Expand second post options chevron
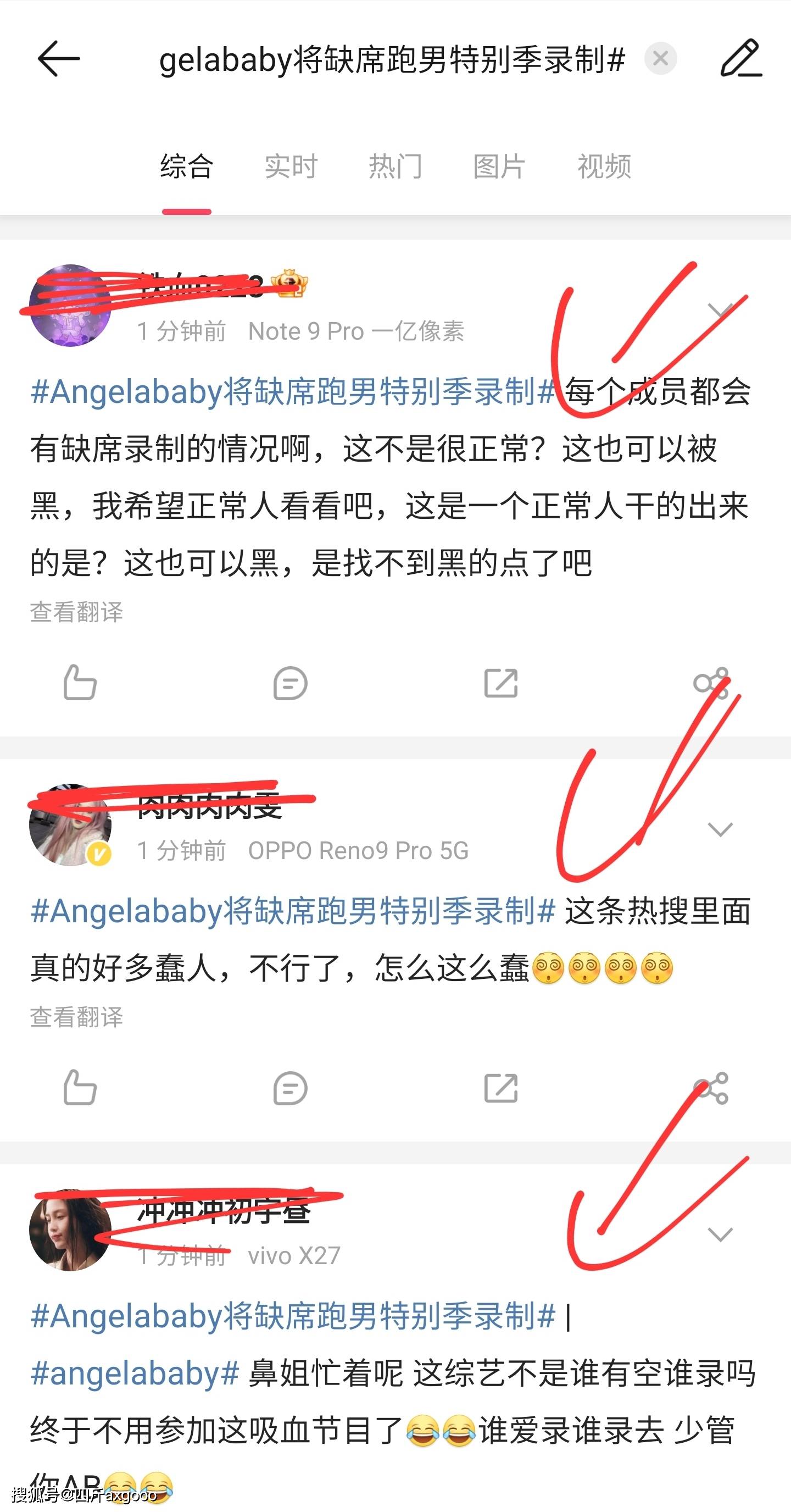Viewport: 791px width, 1512px height. [720, 829]
